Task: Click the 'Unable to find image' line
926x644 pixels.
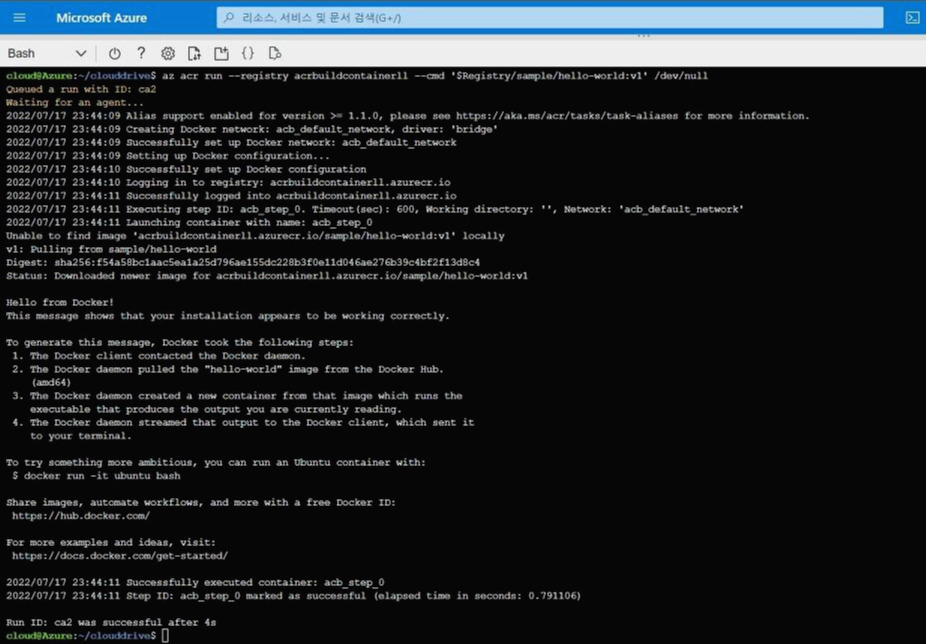Action: point(255,236)
